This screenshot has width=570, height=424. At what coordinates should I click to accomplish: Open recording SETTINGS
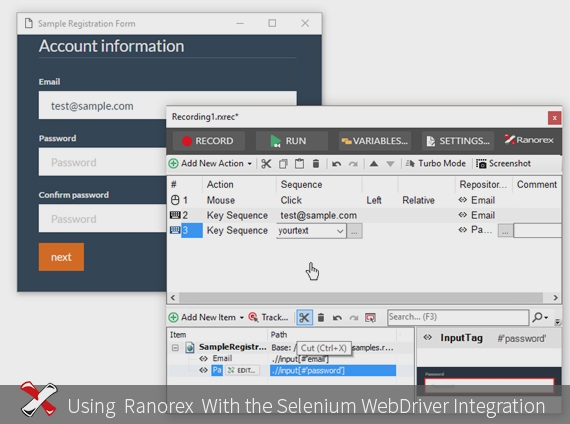[458, 141]
